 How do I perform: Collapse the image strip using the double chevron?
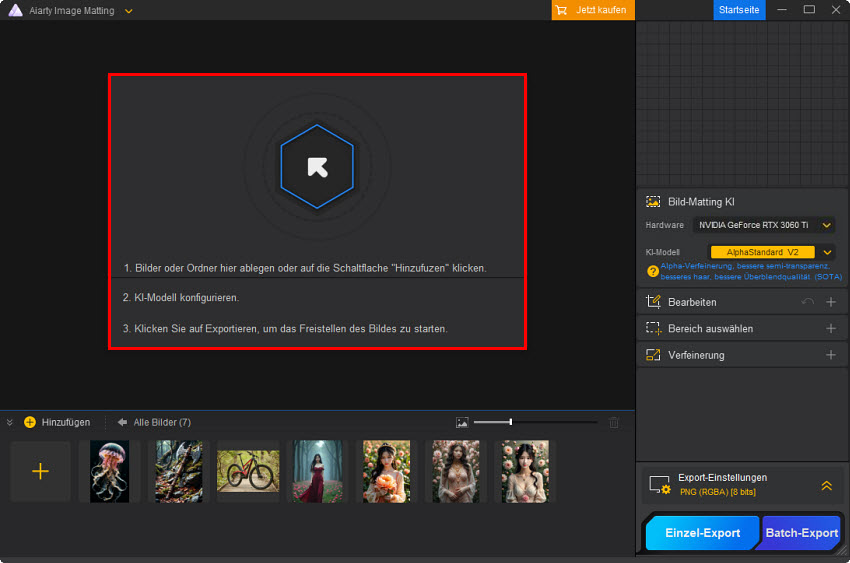pos(9,422)
